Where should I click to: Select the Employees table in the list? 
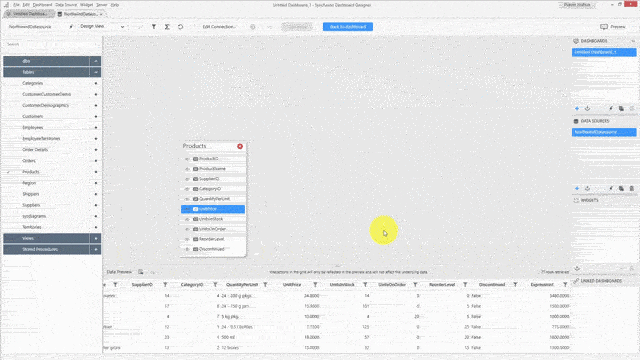(33, 127)
